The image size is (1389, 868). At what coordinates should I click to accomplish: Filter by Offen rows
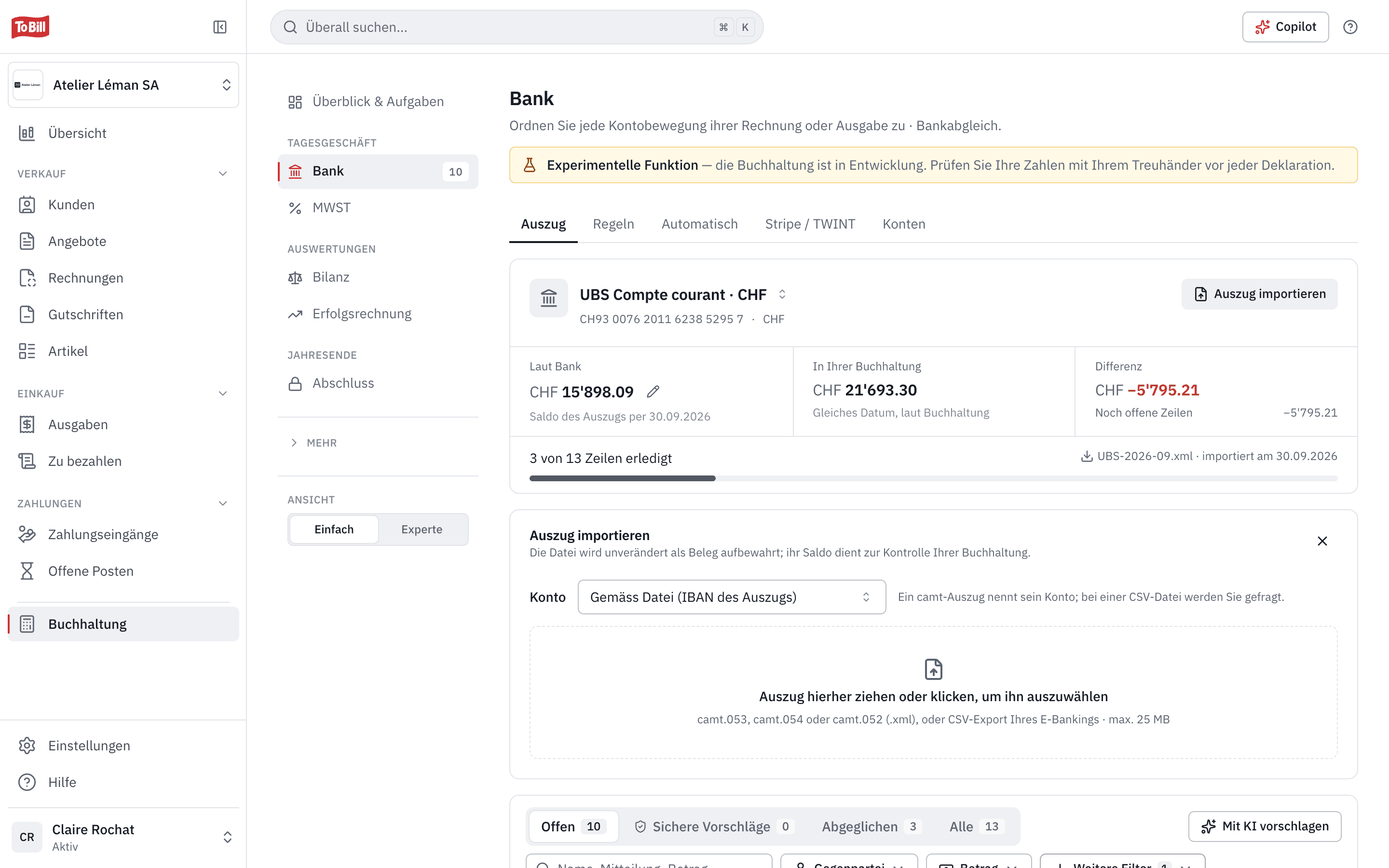coord(573,827)
